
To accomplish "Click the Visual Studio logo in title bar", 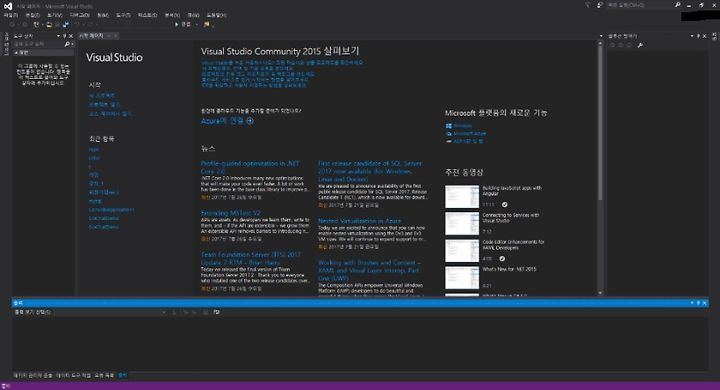I will point(8,6).
